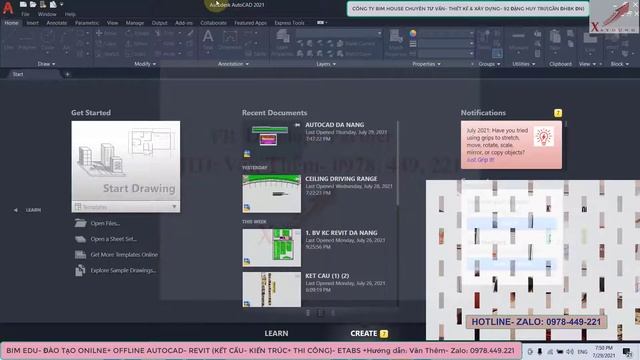640x360 pixels.
Task: Switch to the Featured Apps ribbon tab
Action: click(250, 23)
